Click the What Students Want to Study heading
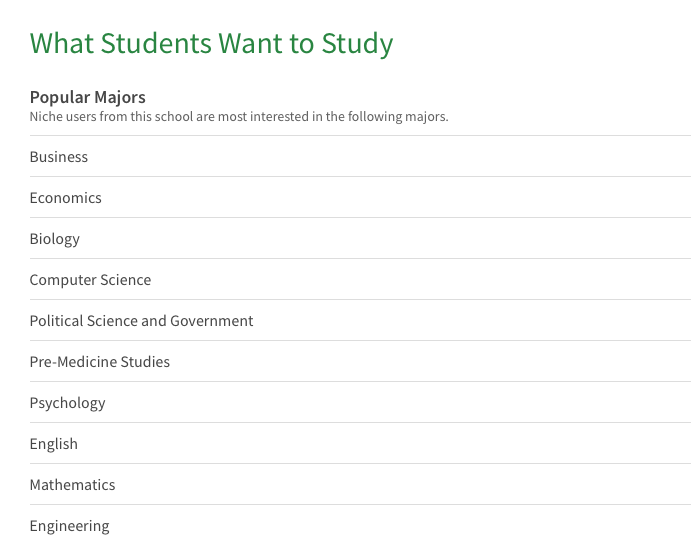Image resolution: width=691 pixels, height=545 pixels. [x=211, y=44]
